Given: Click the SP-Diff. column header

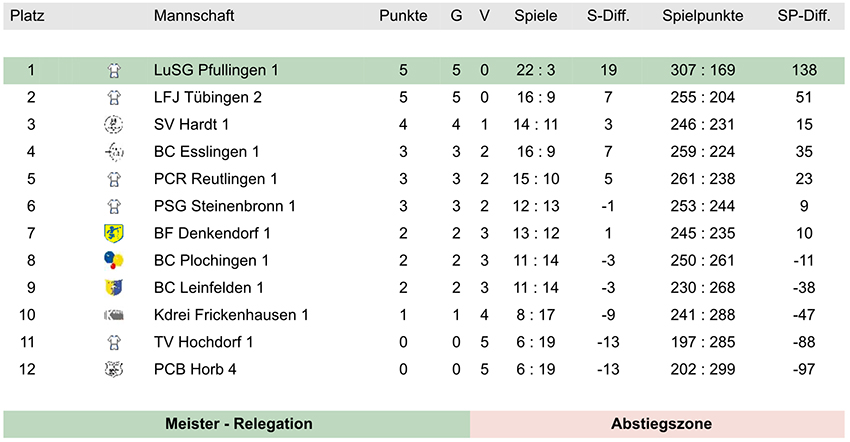Looking at the screenshot, I should point(804,16).
